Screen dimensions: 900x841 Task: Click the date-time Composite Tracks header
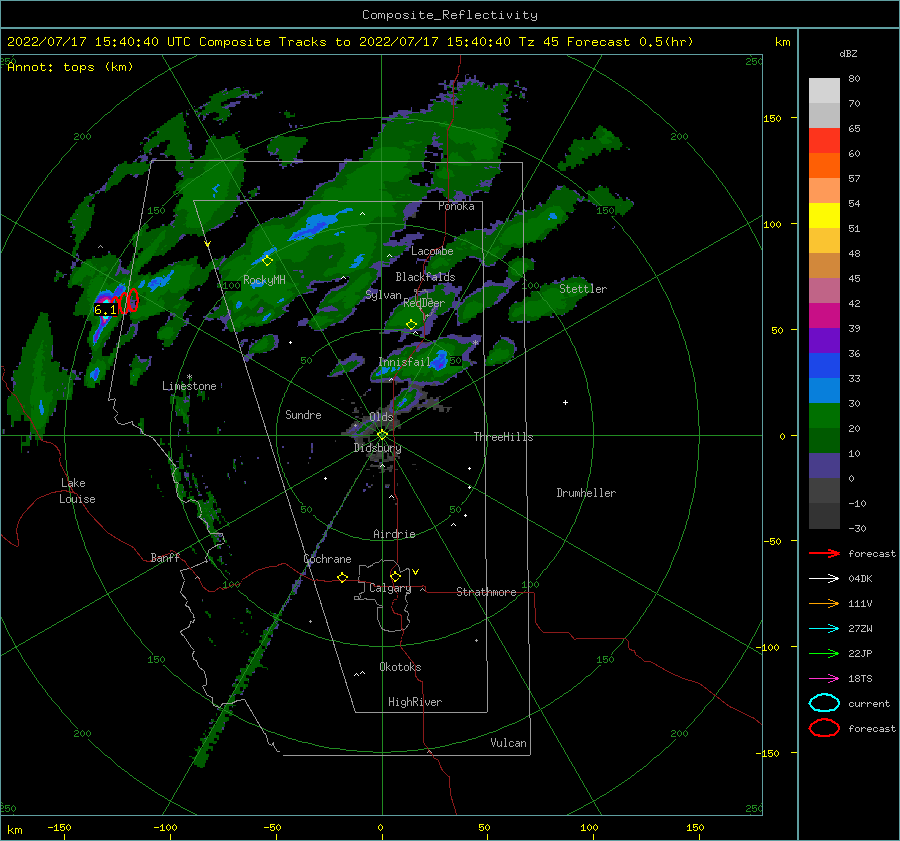(350, 42)
